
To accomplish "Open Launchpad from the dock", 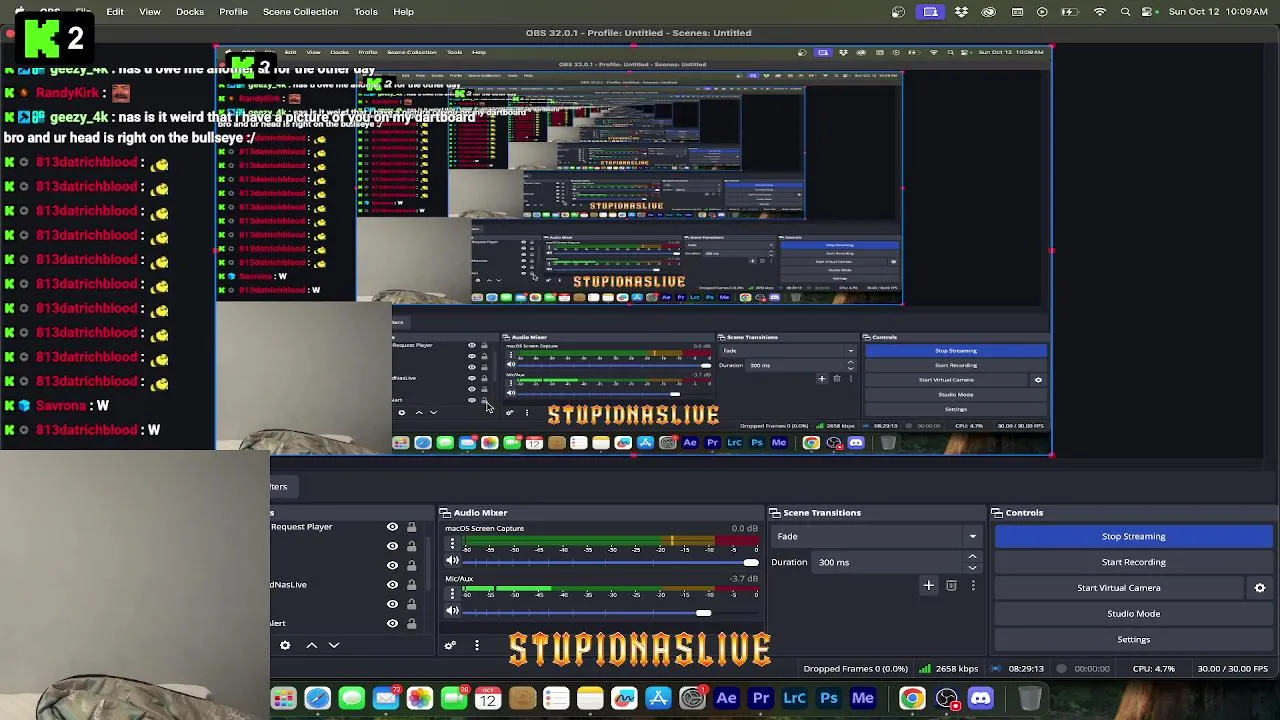I will [283, 699].
